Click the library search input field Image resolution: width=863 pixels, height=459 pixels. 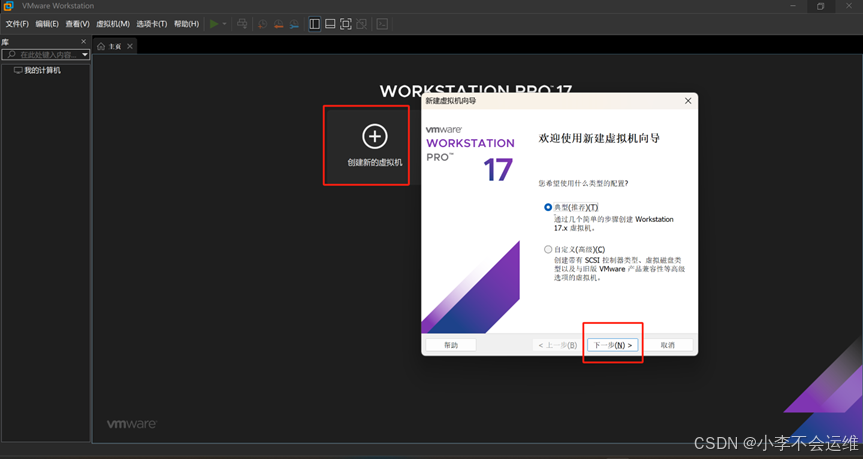tap(48, 54)
